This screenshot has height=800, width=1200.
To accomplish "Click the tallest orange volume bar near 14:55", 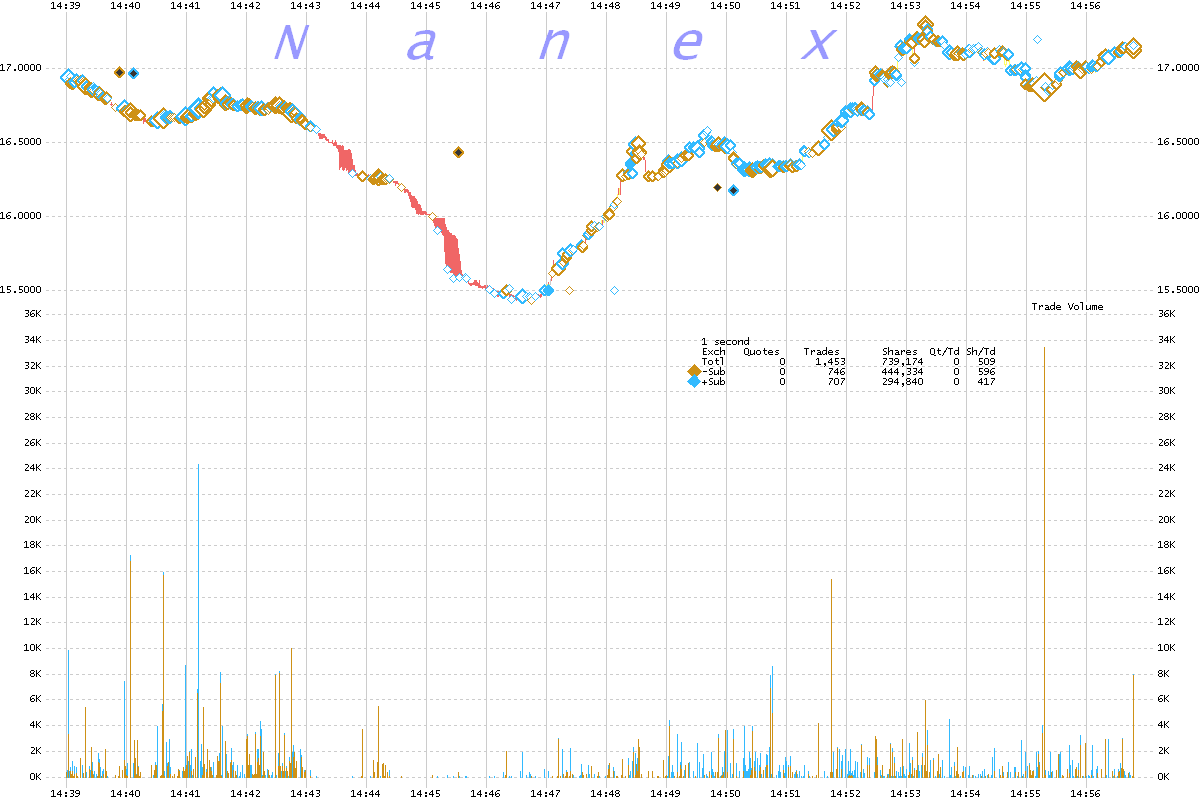I will (1044, 561).
